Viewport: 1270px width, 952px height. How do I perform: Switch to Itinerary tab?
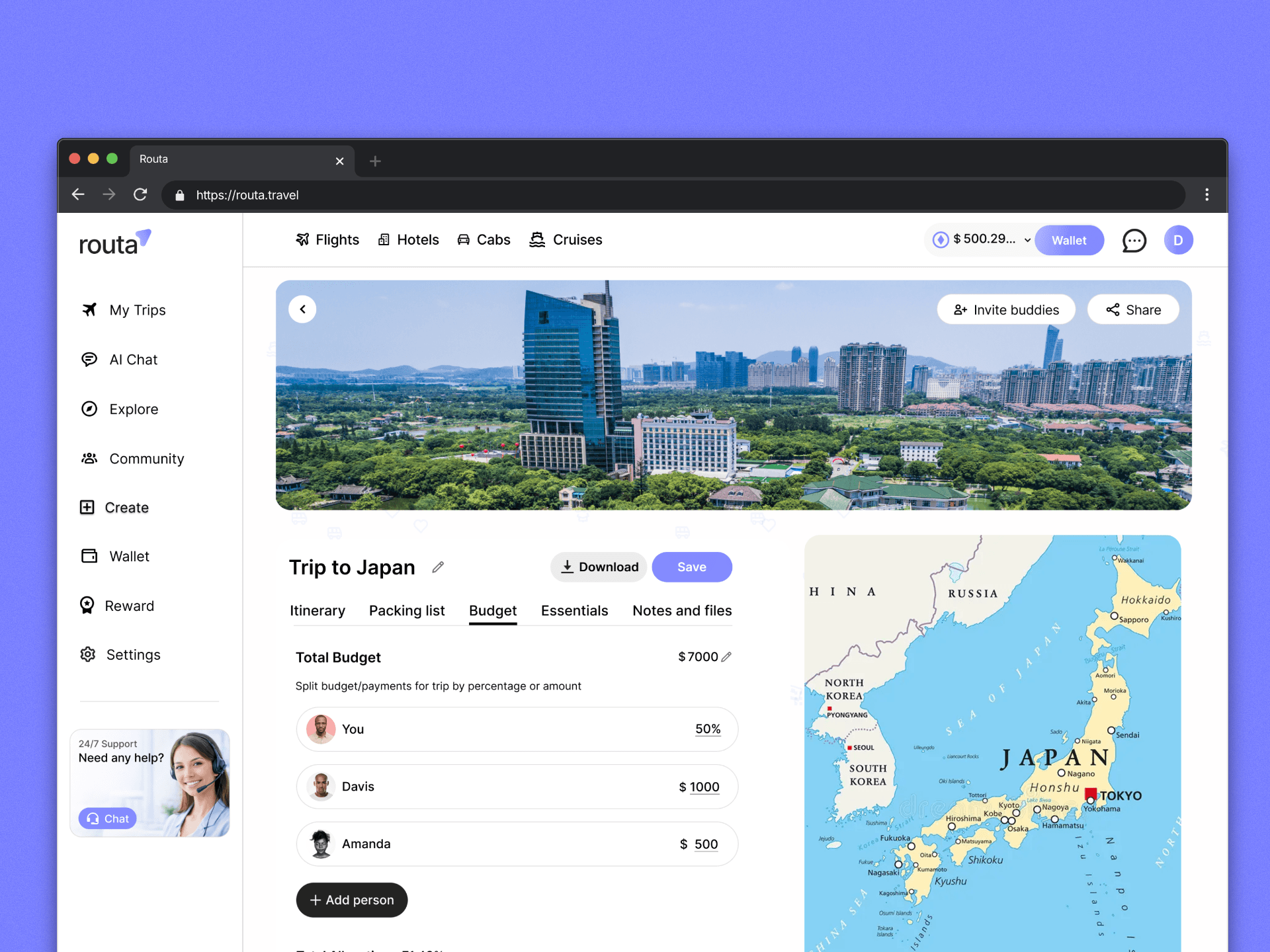[317, 611]
